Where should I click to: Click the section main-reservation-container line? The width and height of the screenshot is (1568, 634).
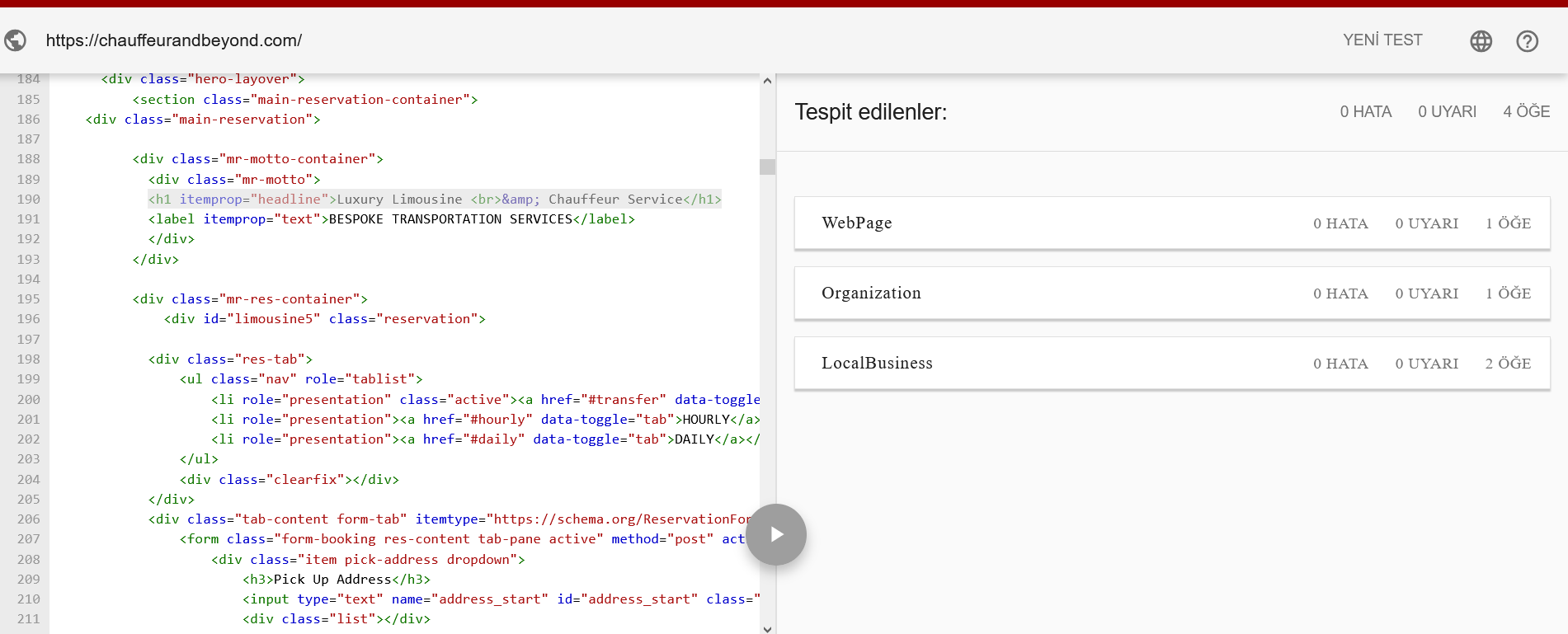tap(305, 100)
